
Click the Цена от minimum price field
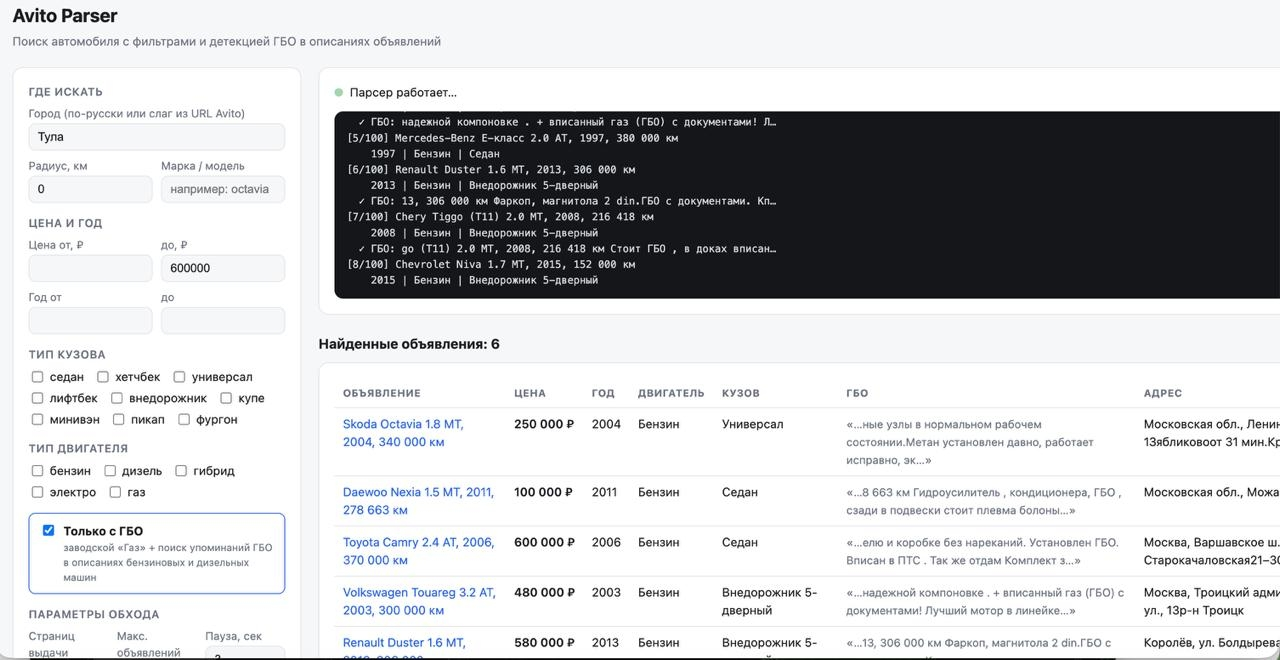(x=90, y=268)
